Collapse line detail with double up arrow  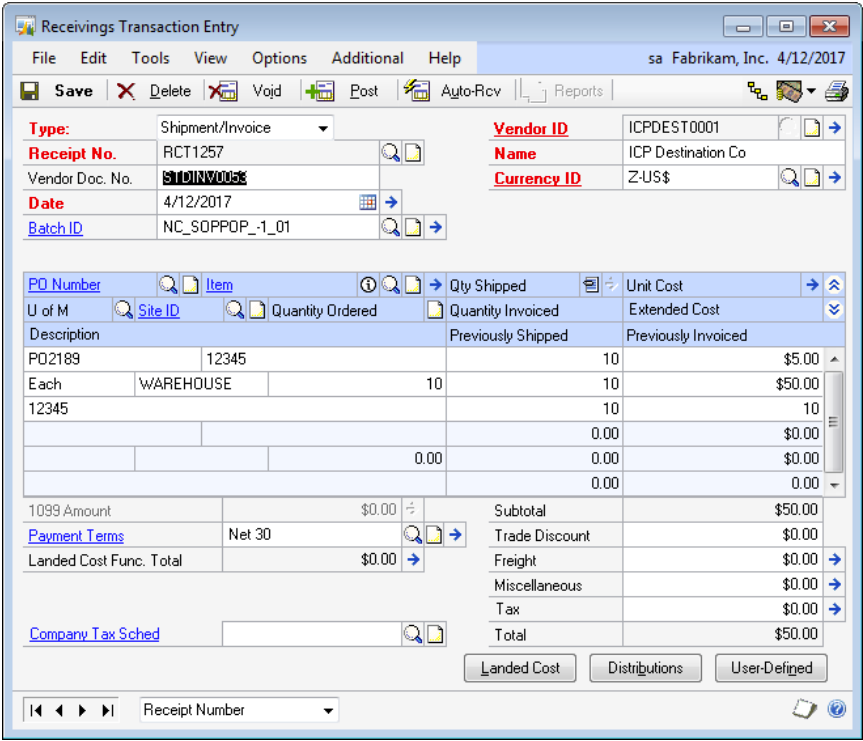(835, 286)
